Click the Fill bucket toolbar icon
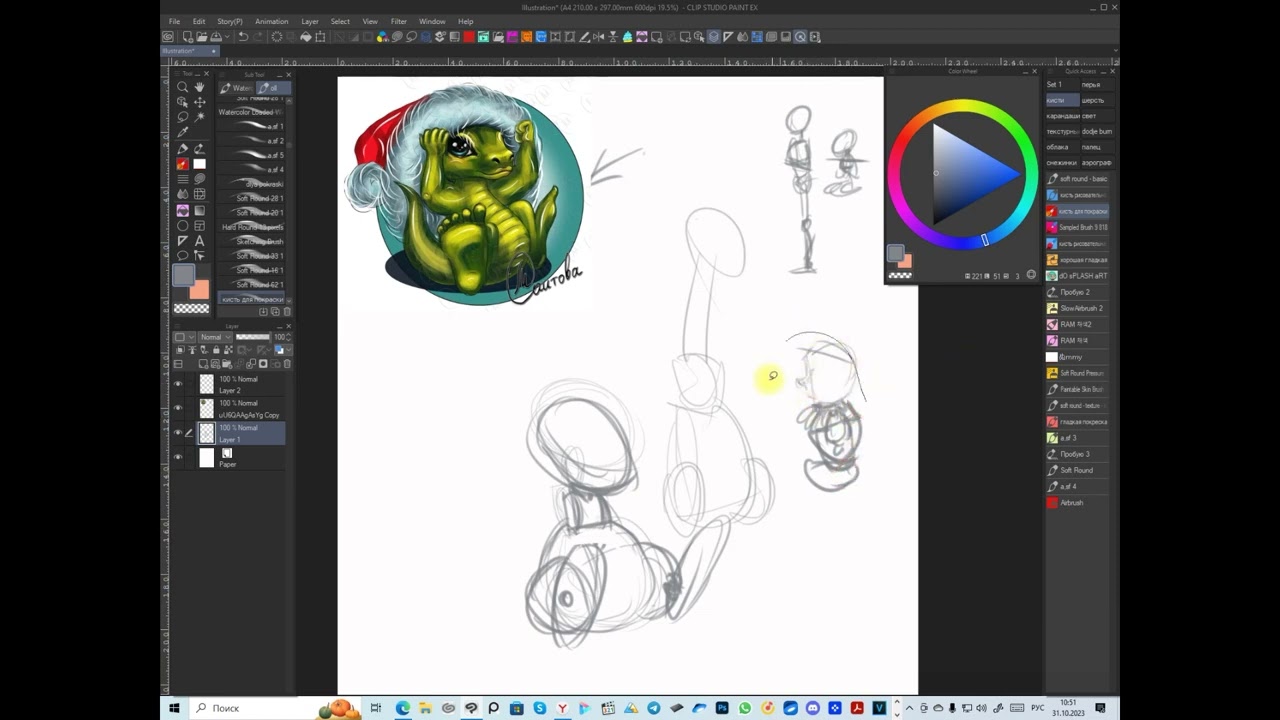The width and height of the screenshot is (1280, 720). [306, 37]
